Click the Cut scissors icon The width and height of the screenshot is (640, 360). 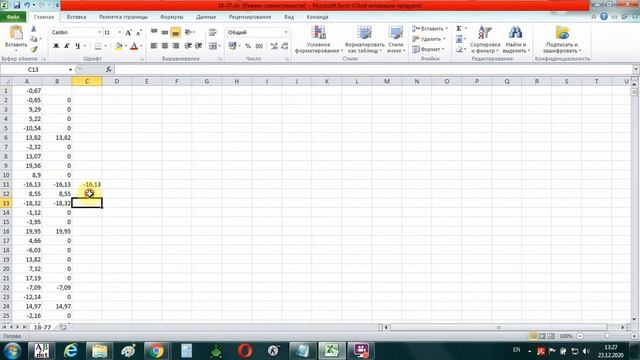(33, 29)
